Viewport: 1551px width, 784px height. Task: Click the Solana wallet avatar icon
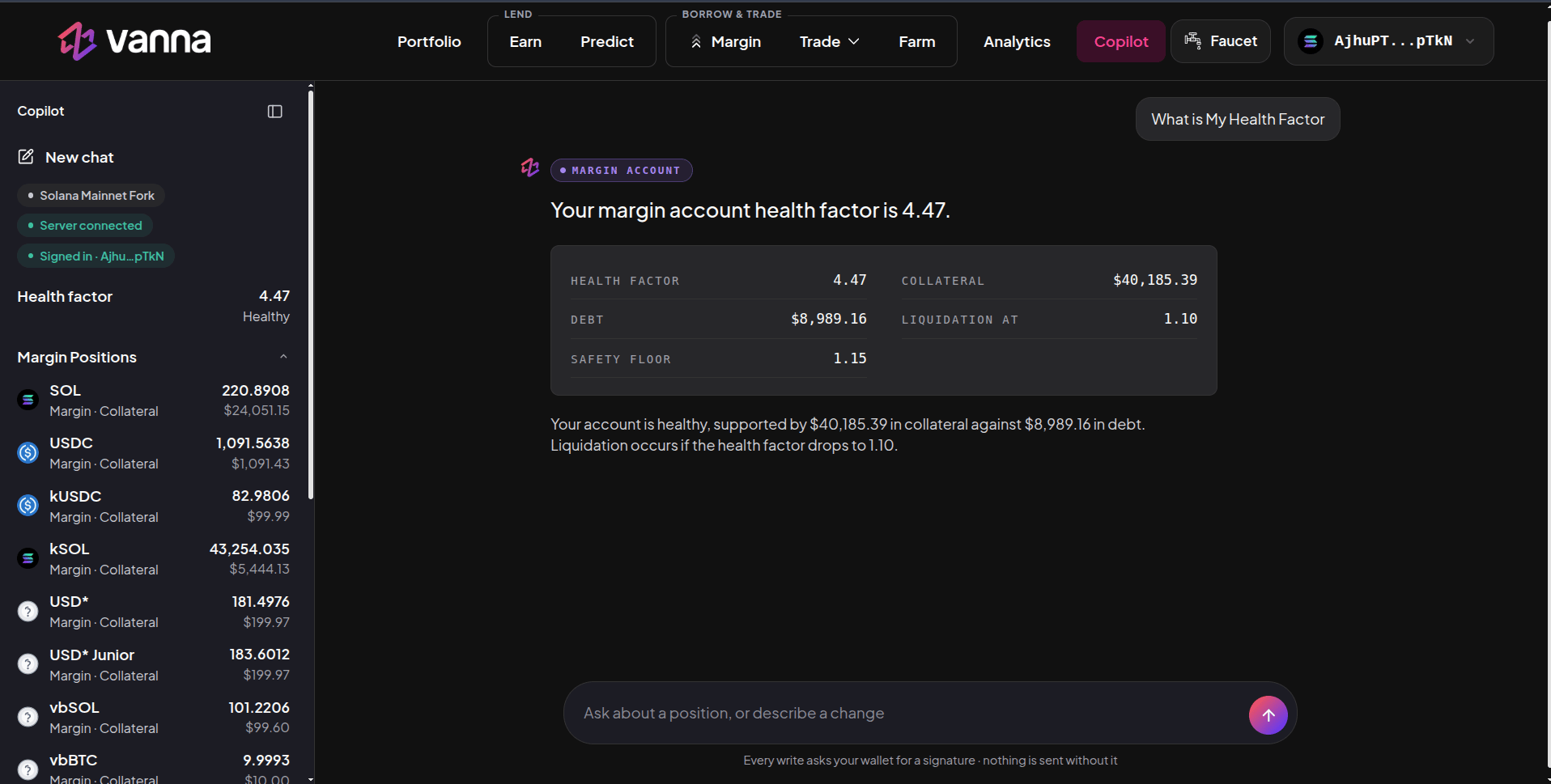point(1311,41)
